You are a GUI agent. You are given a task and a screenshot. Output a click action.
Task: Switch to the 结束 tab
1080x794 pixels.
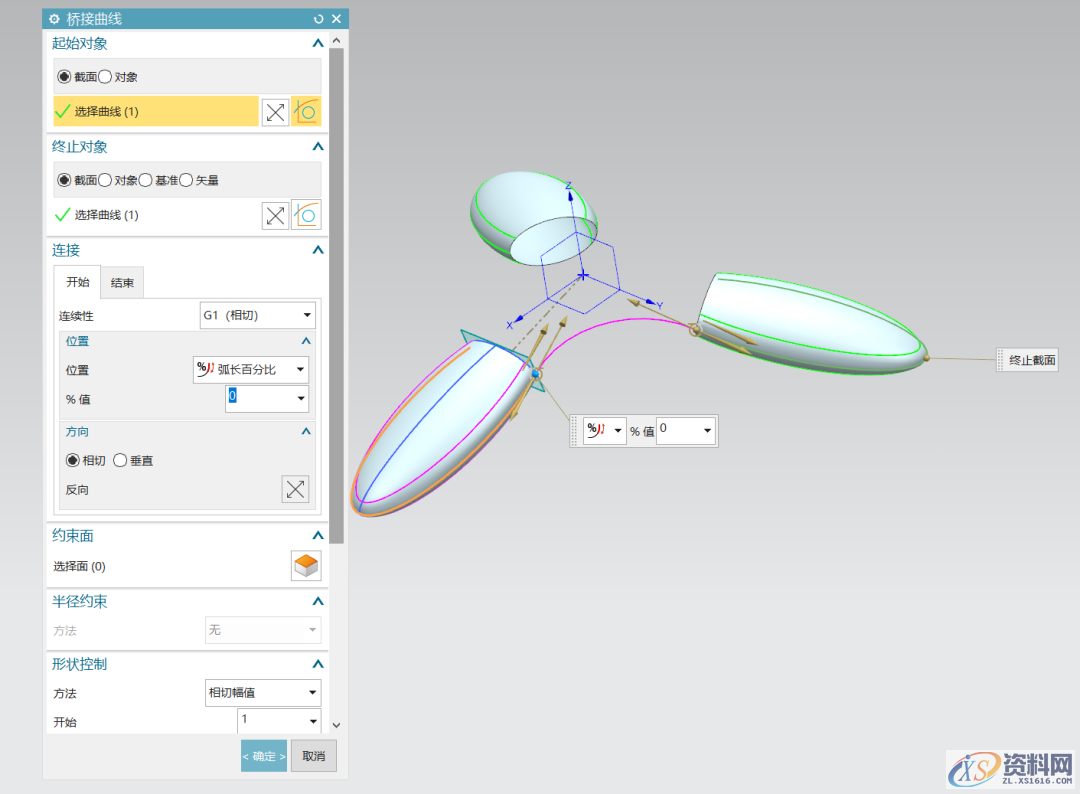tap(123, 283)
